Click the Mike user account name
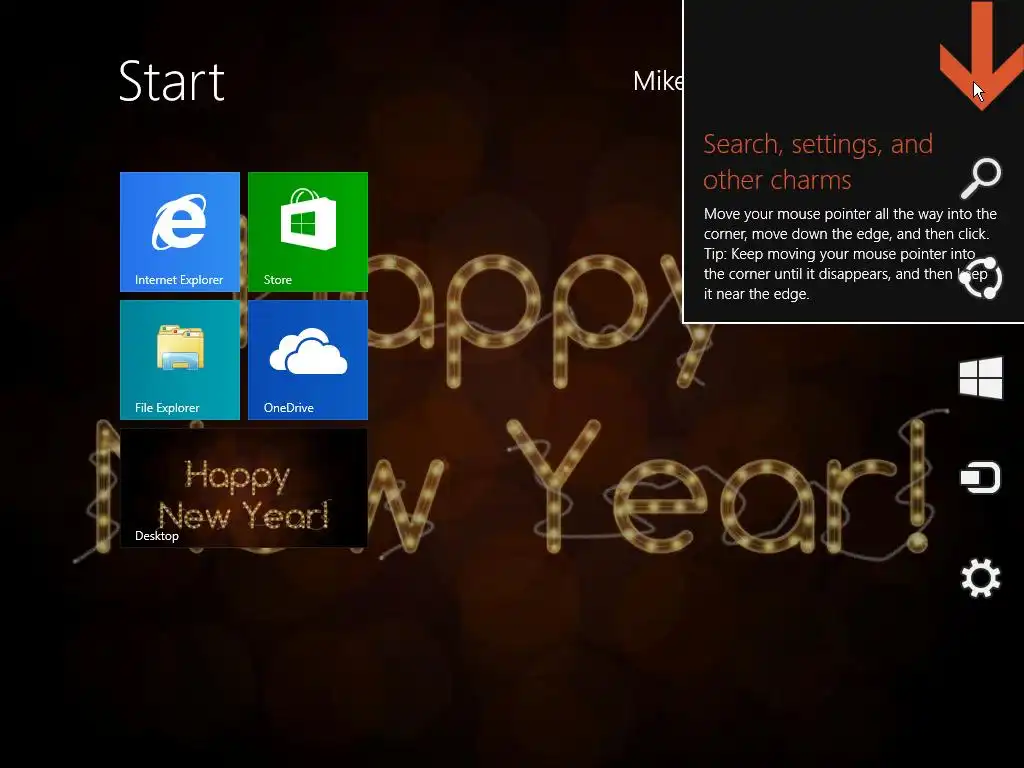 (658, 81)
